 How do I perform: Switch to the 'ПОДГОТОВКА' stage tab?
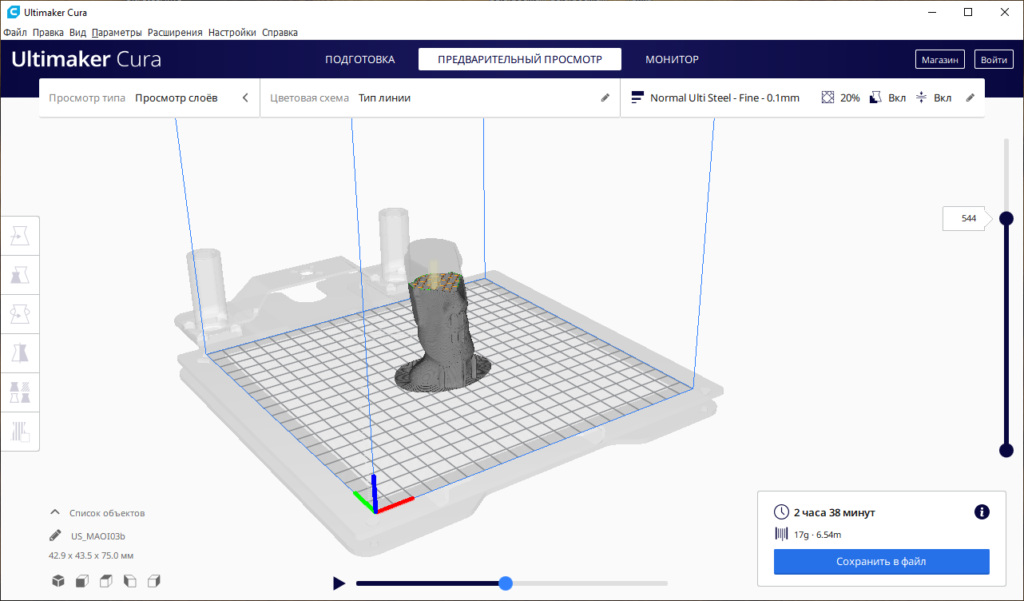(359, 60)
